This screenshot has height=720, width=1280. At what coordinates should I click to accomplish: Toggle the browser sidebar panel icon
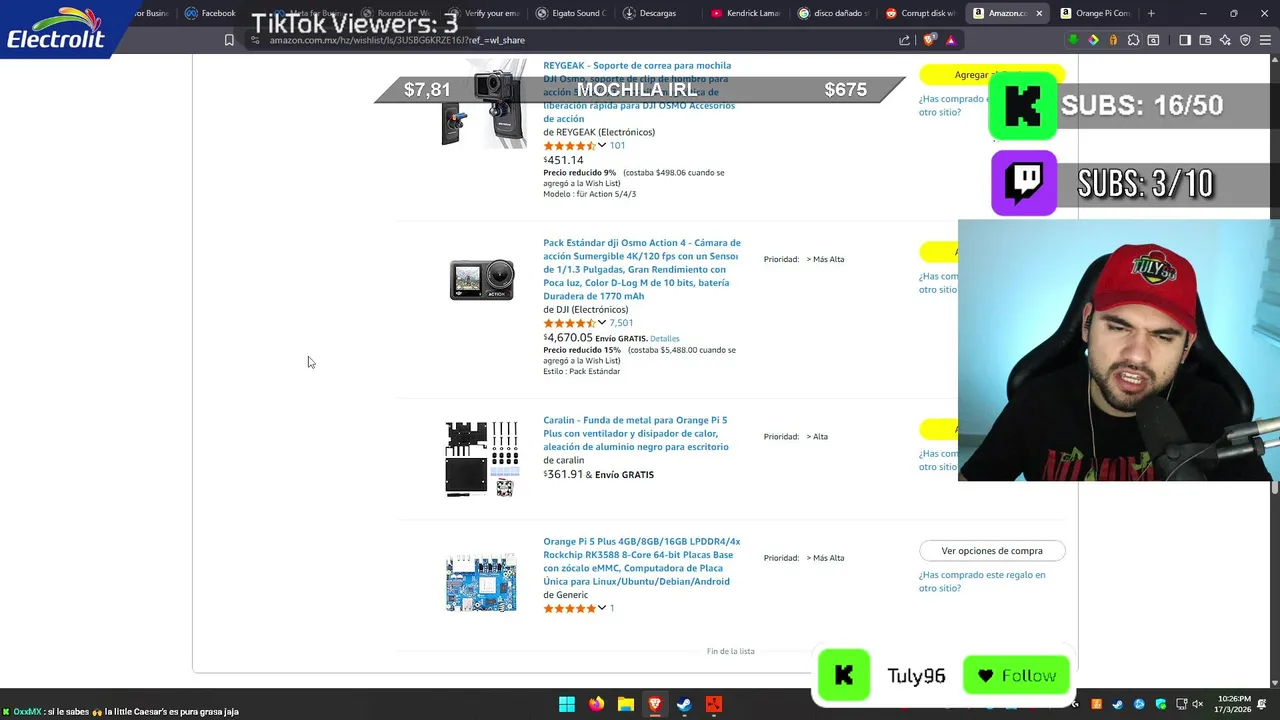(x=1185, y=40)
